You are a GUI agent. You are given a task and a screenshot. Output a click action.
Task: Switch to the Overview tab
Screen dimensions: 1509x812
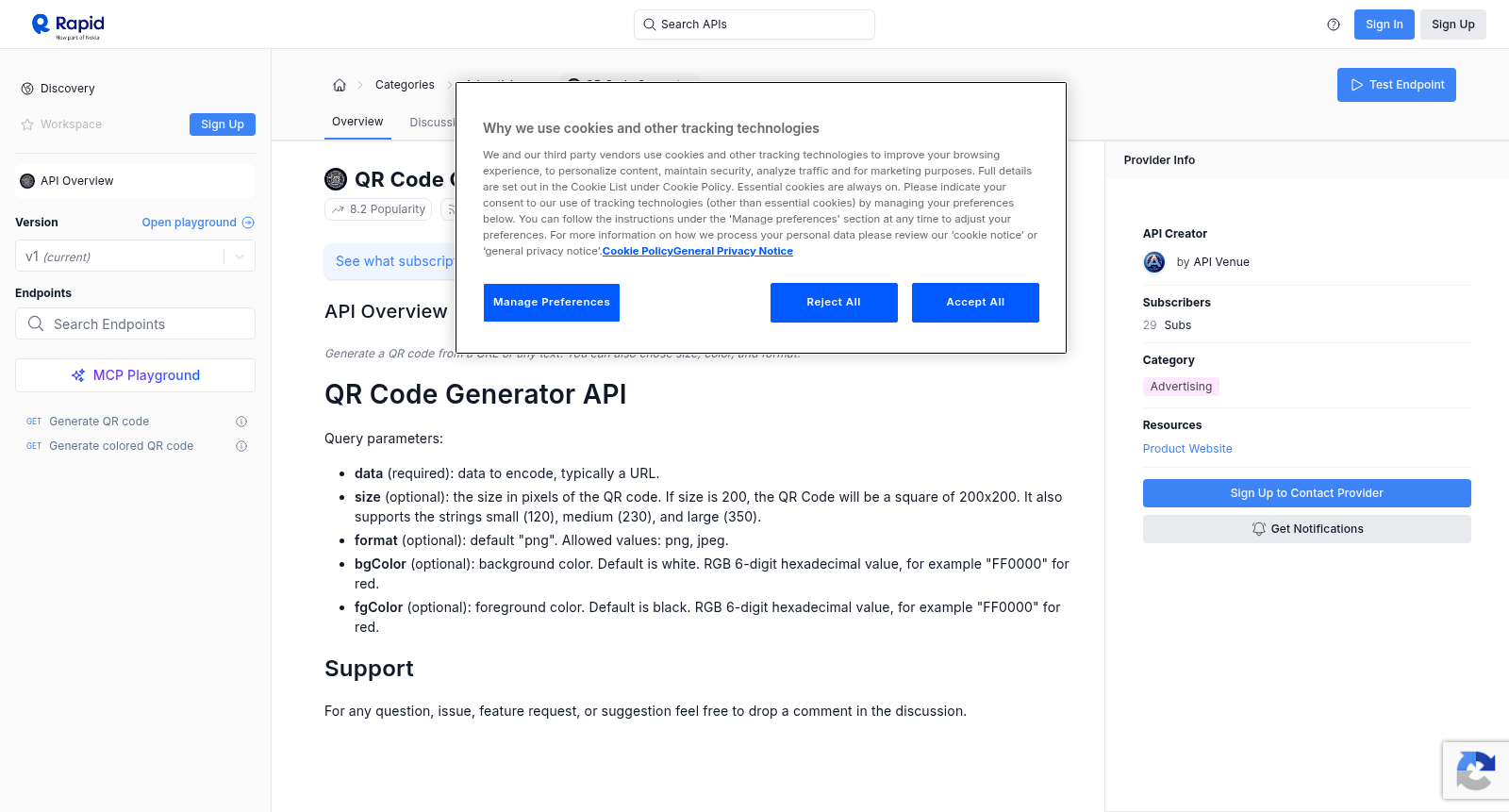(x=357, y=122)
